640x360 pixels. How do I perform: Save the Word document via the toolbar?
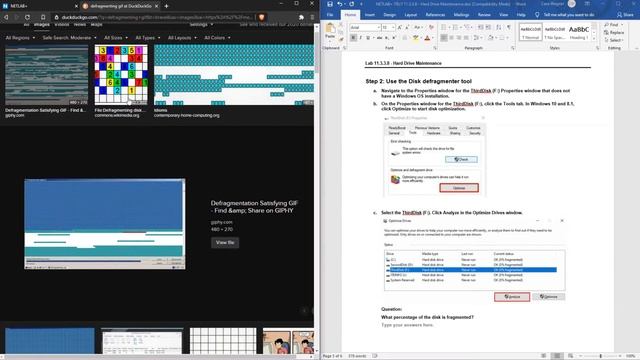(x=330, y=4)
